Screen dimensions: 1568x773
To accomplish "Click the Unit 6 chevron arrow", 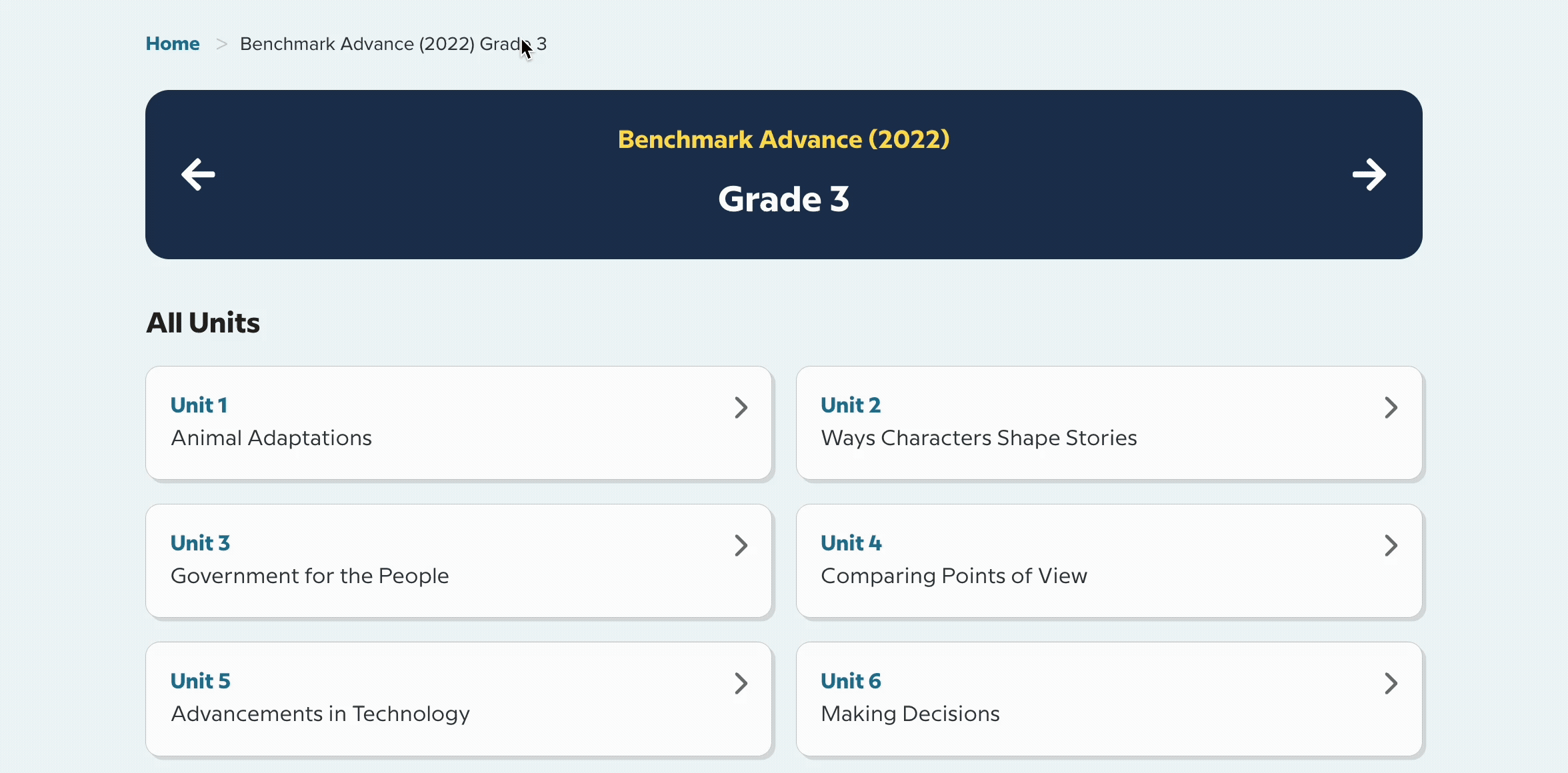I will click(x=1391, y=684).
